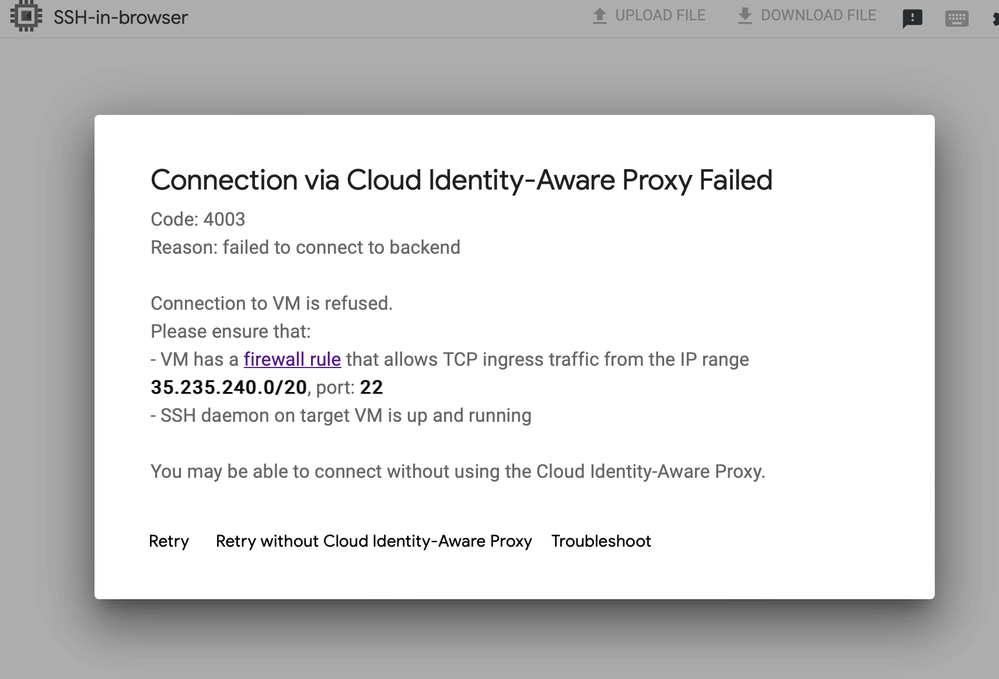Click the bold IP range 35.235.240.0/20
The width and height of the screenshot is (999, 679).
[229, 387]
